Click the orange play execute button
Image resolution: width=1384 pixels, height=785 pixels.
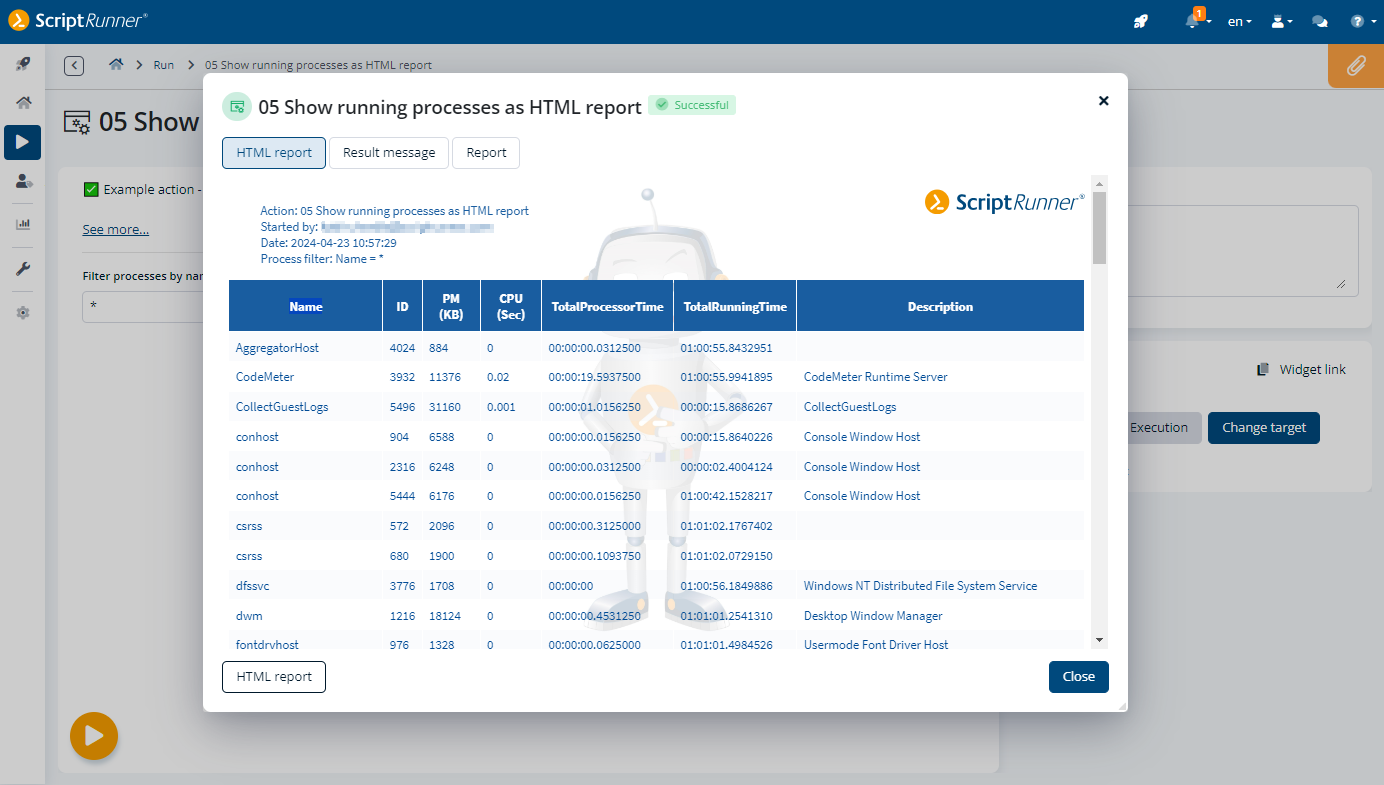click(x=94, y=736)
